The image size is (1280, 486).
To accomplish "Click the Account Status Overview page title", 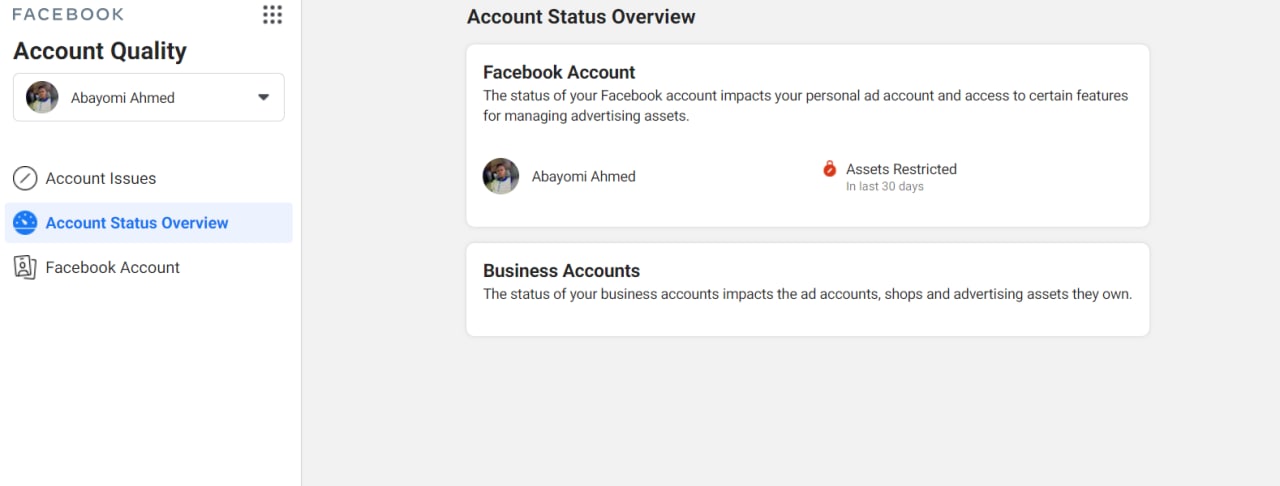I will pyautogui.click(x=581, y=17).
